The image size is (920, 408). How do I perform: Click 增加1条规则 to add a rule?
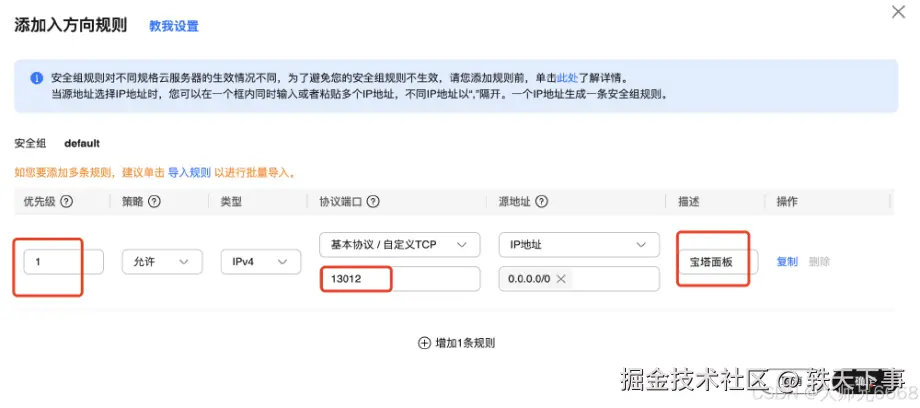coord(464,343)
